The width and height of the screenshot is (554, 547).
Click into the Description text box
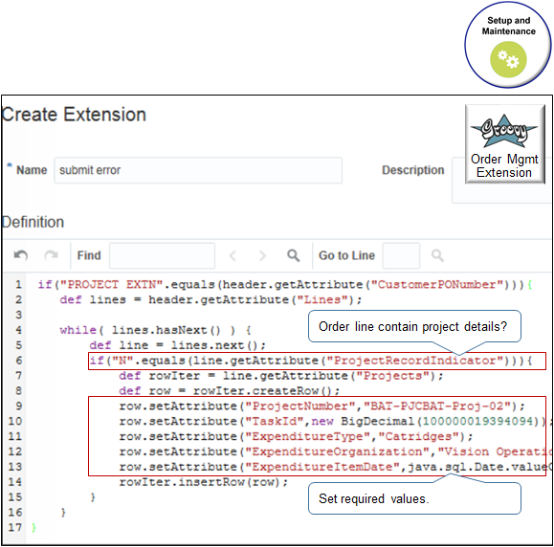tap(502, 180)
